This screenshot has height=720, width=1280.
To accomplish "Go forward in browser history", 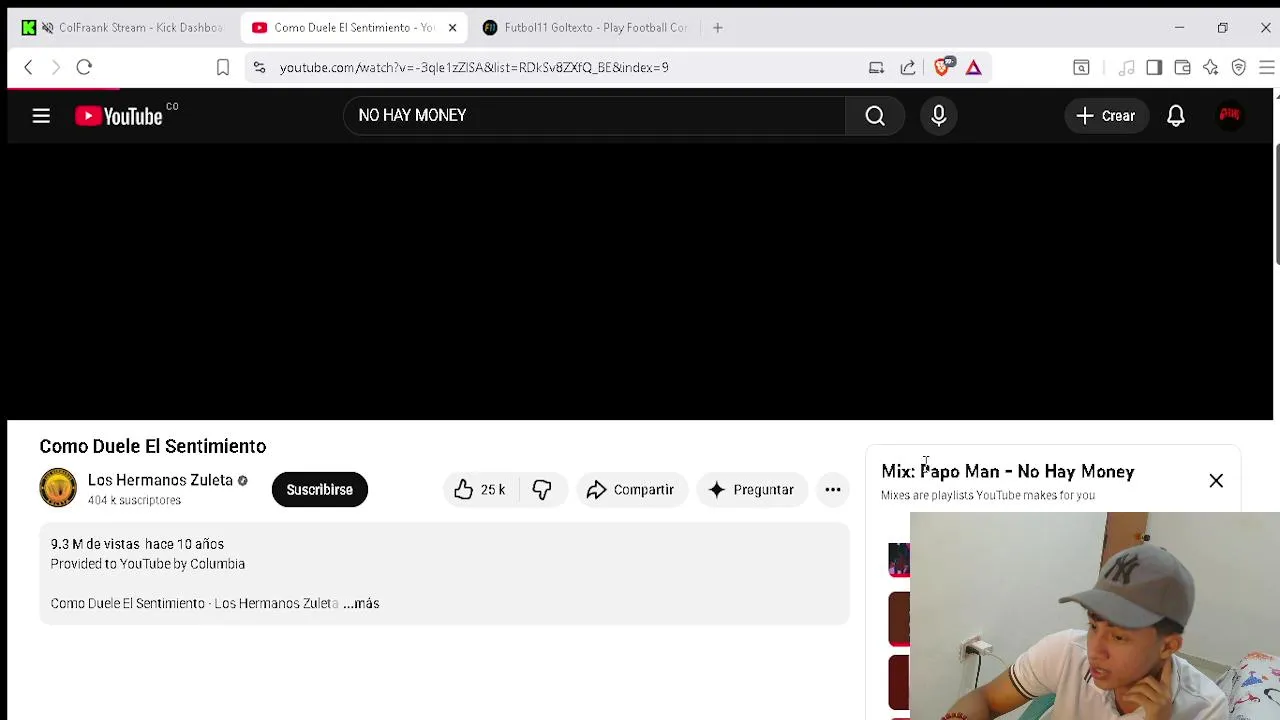I will (56, 68).
